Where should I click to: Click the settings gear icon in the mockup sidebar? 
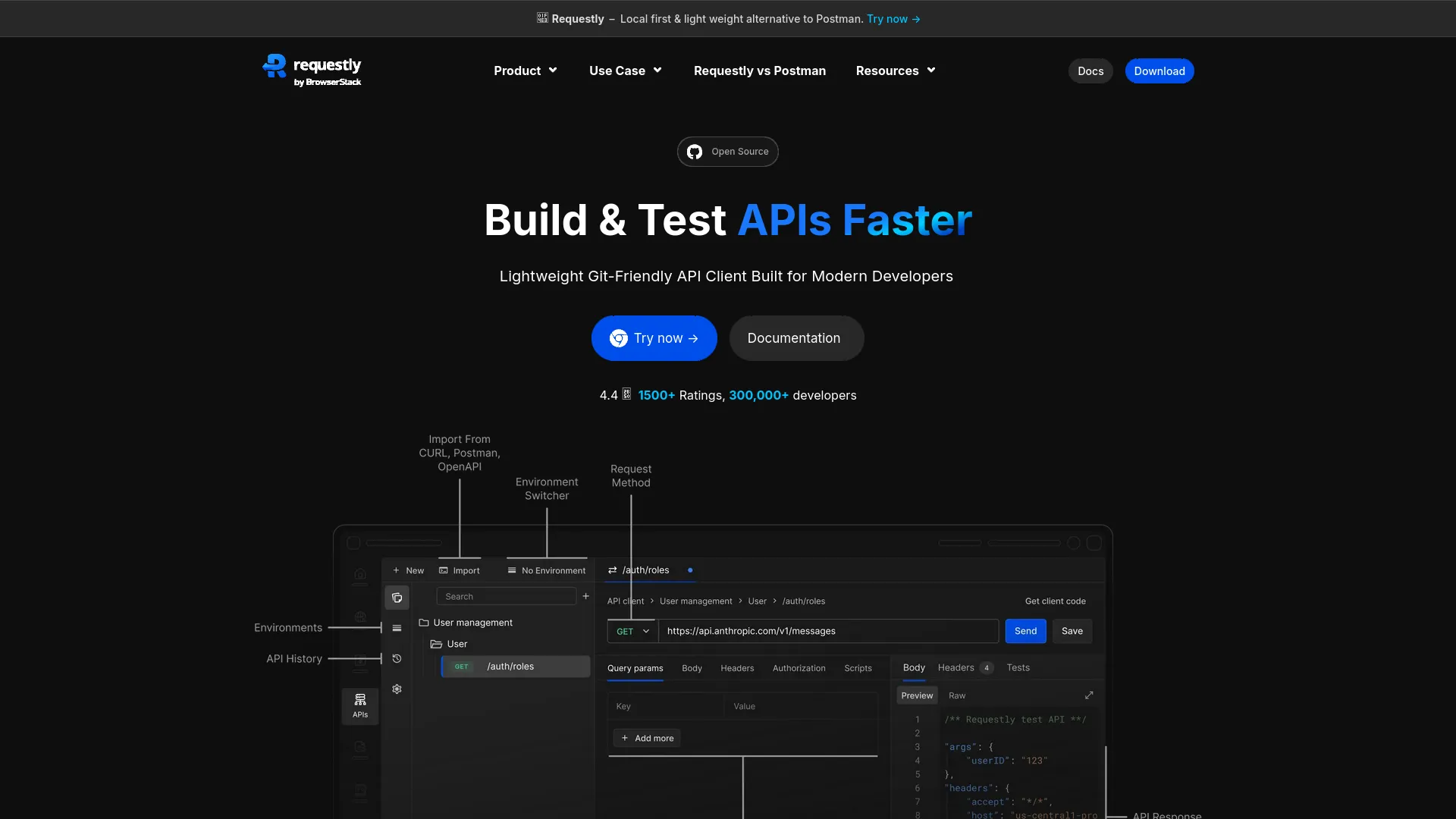click(397, 689)
